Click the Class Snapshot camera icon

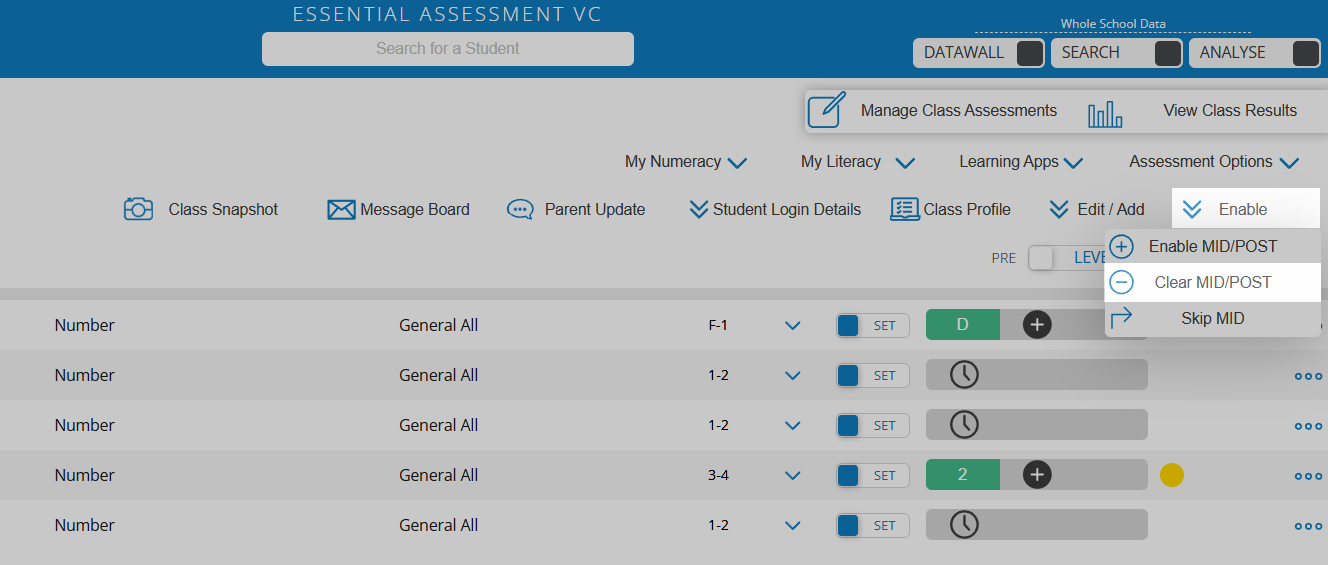tap(138, 209)
